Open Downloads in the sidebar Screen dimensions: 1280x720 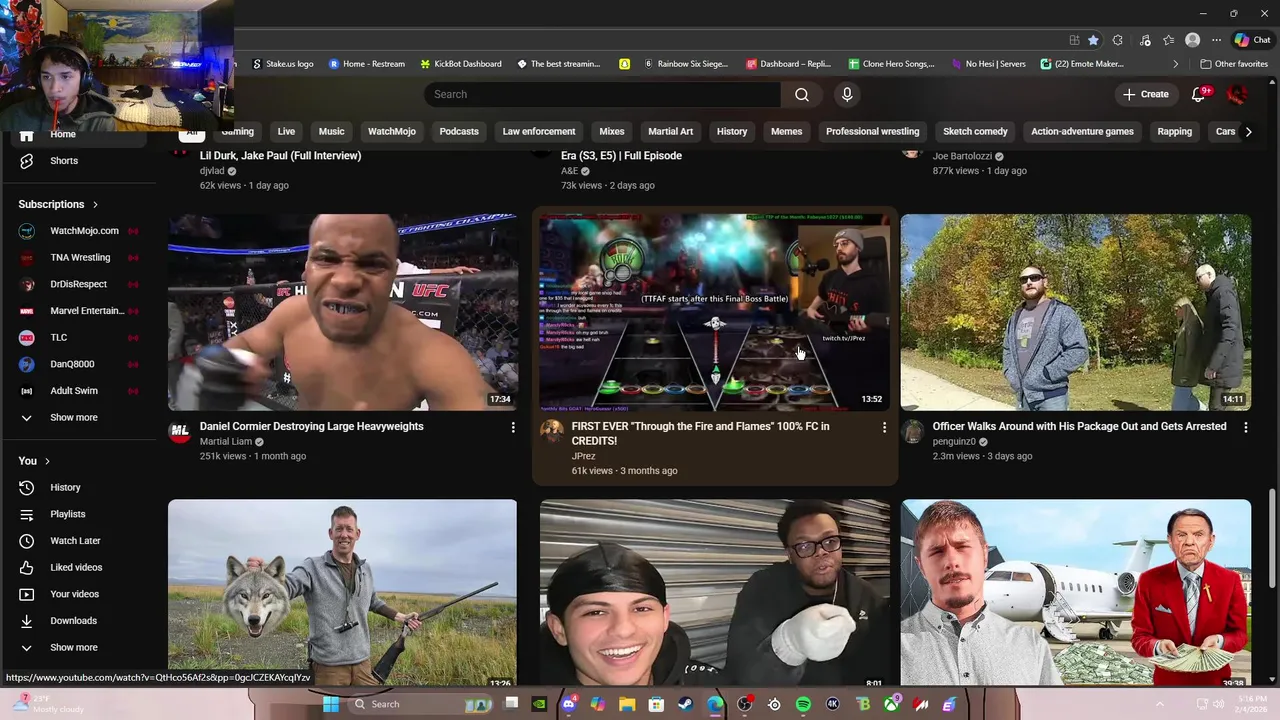(75, 621)
